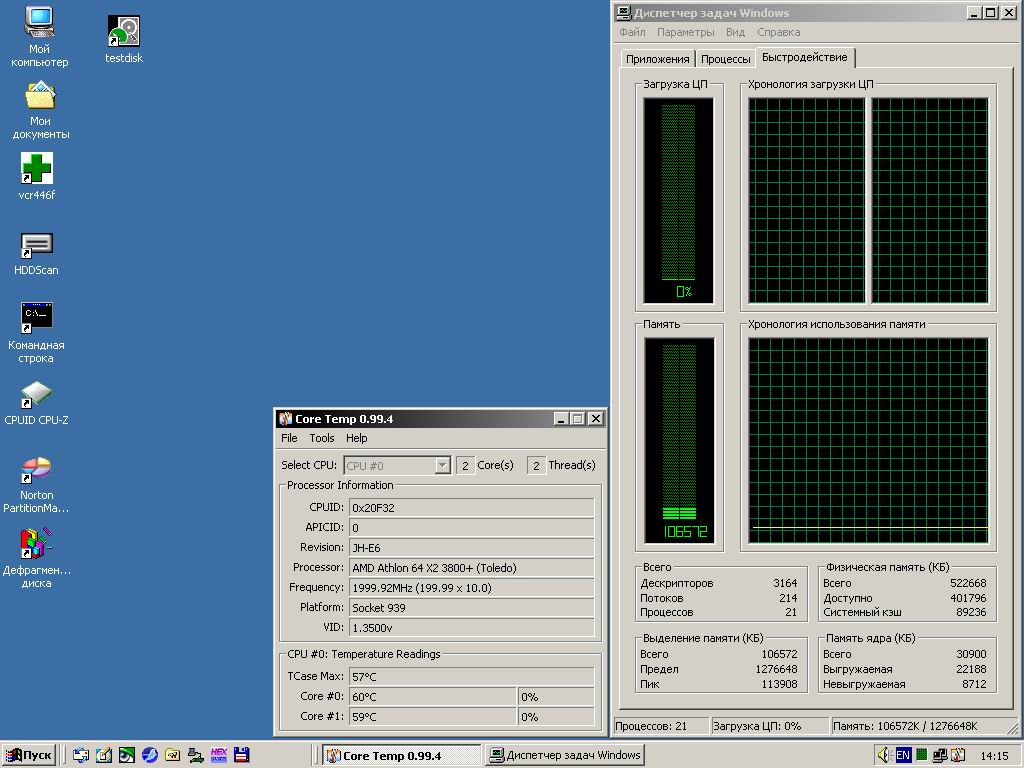Click the VID field 1.3500v
Viewport: 1024px width, 768px height.
tap(472, 628)
